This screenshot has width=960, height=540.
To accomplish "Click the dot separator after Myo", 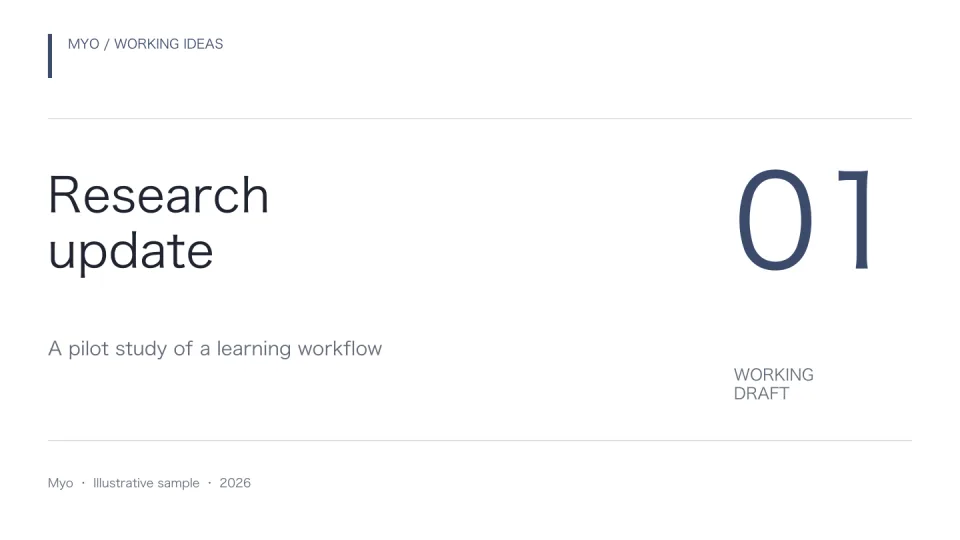I will pos(83,483).
